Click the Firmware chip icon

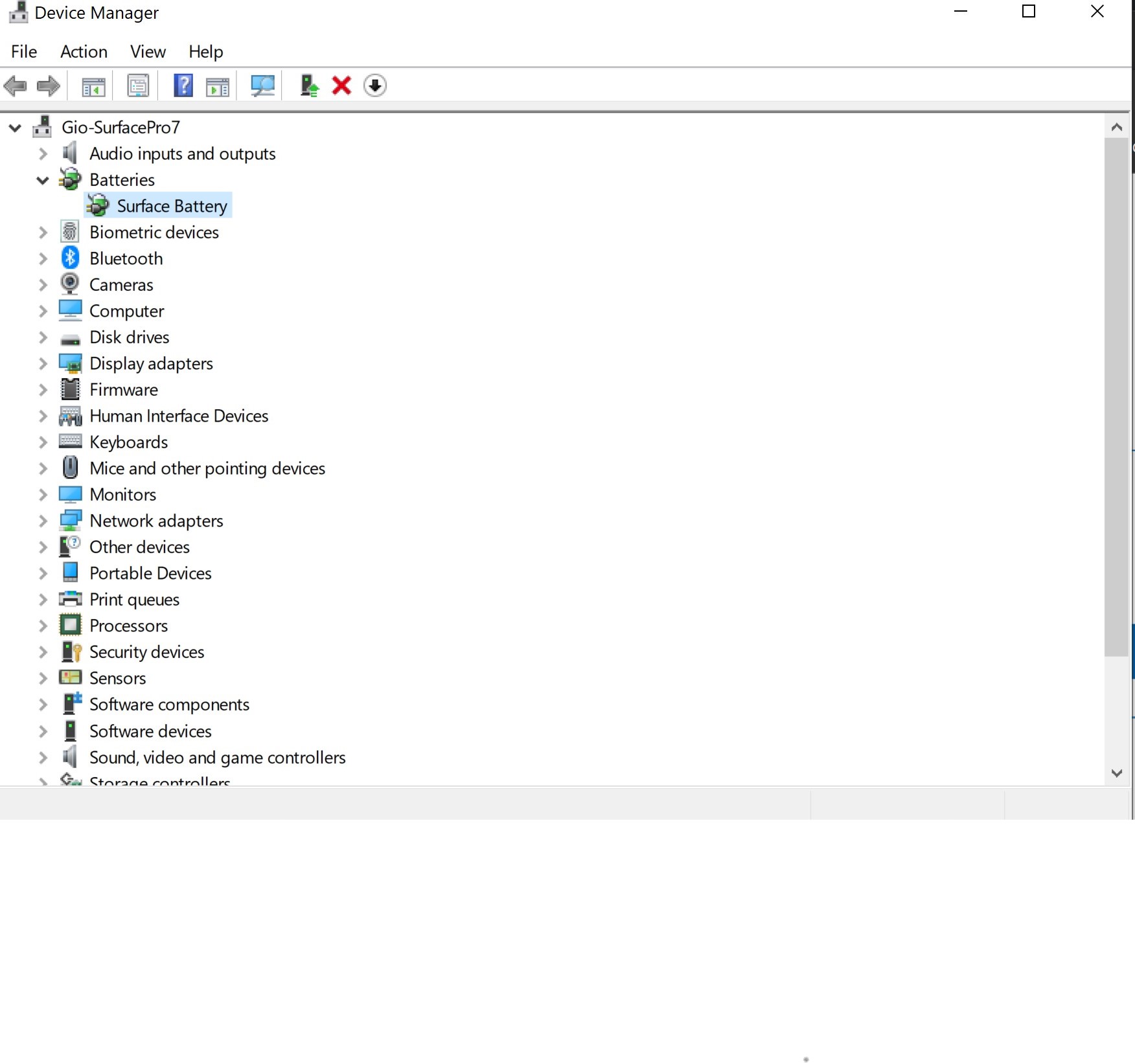pyautogui.click(x=70, y=389)
